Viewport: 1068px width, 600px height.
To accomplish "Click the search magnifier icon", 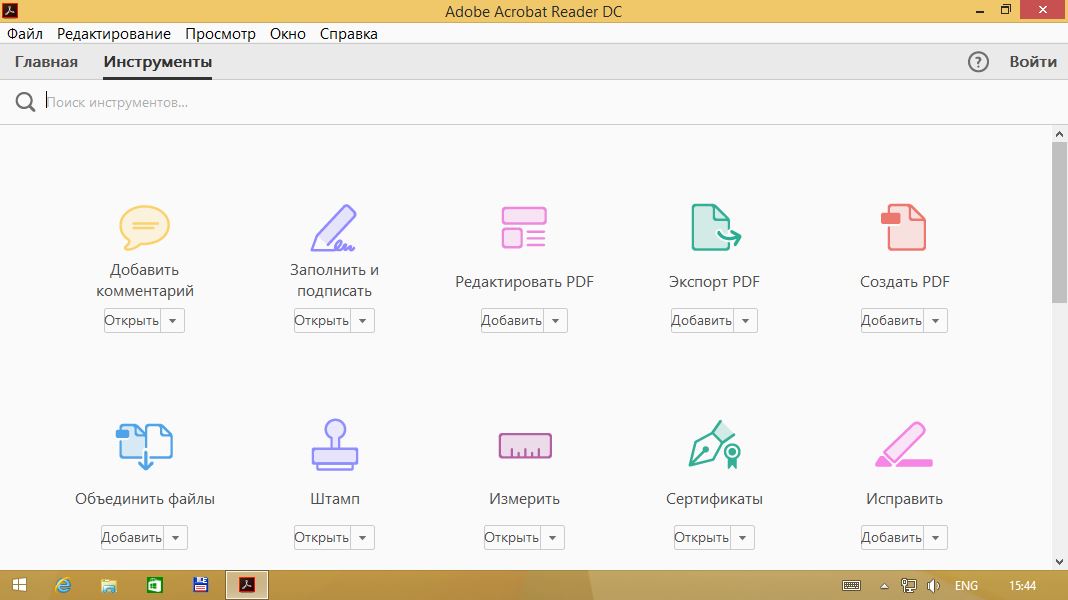I will (25, 102).
